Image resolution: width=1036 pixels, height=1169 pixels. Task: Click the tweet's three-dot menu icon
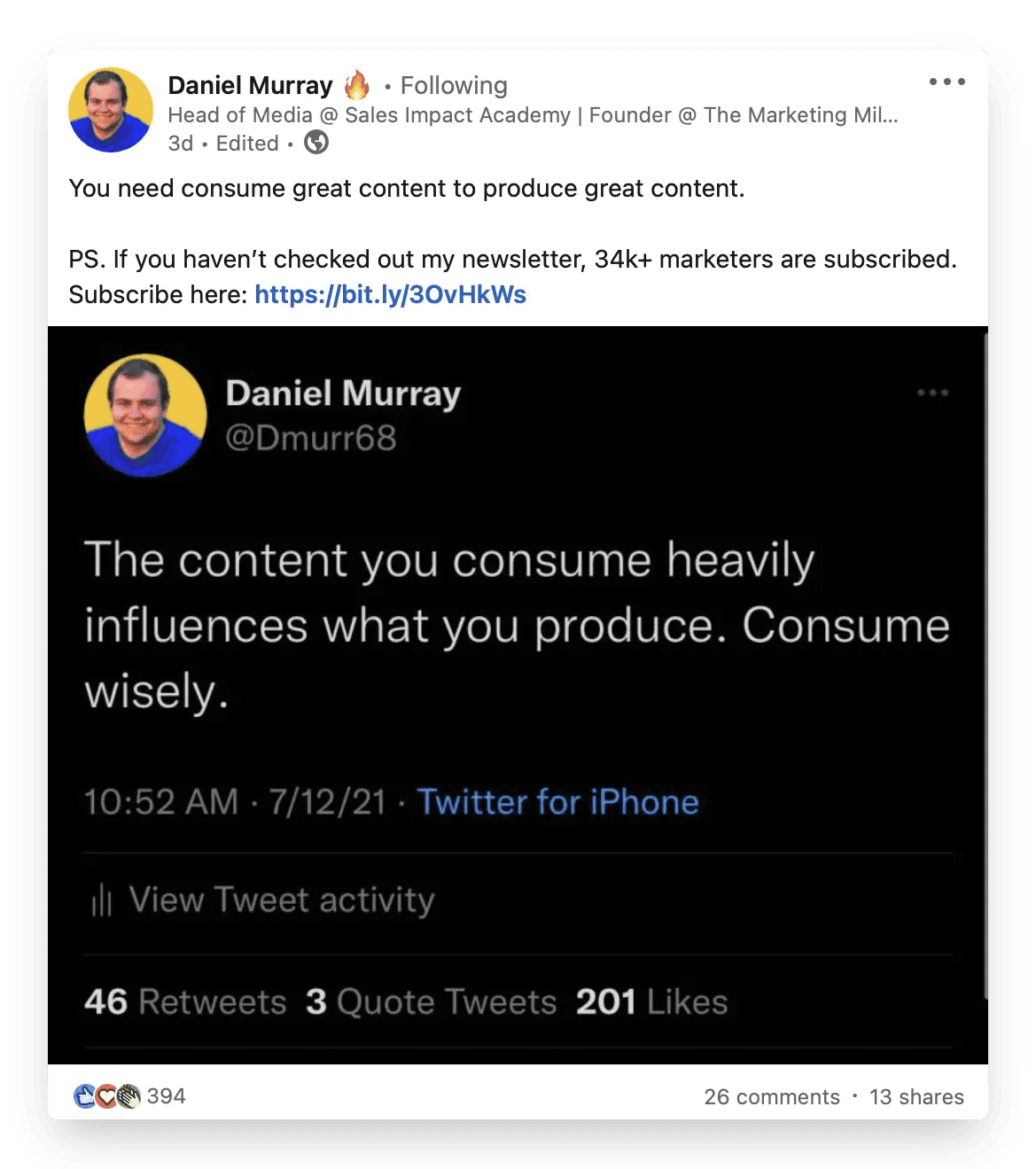[x=932, y=393]
